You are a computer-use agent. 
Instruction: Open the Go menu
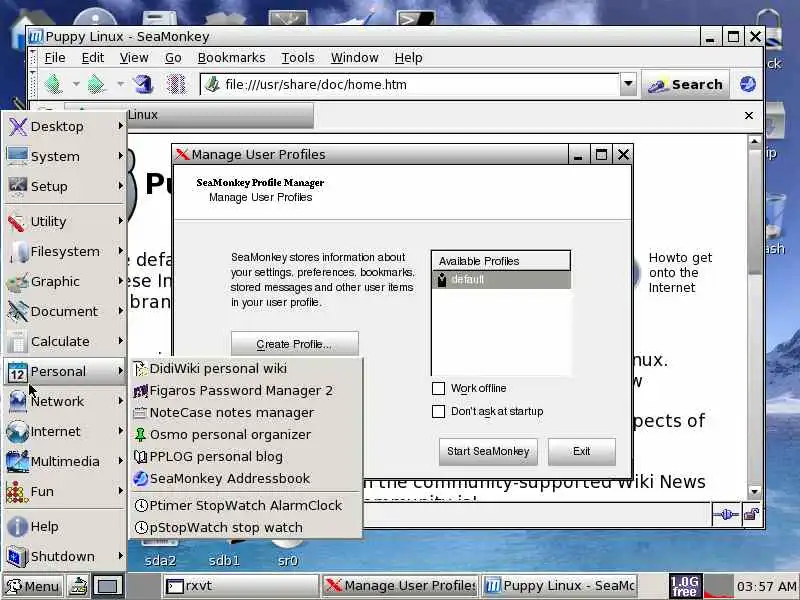173,58
